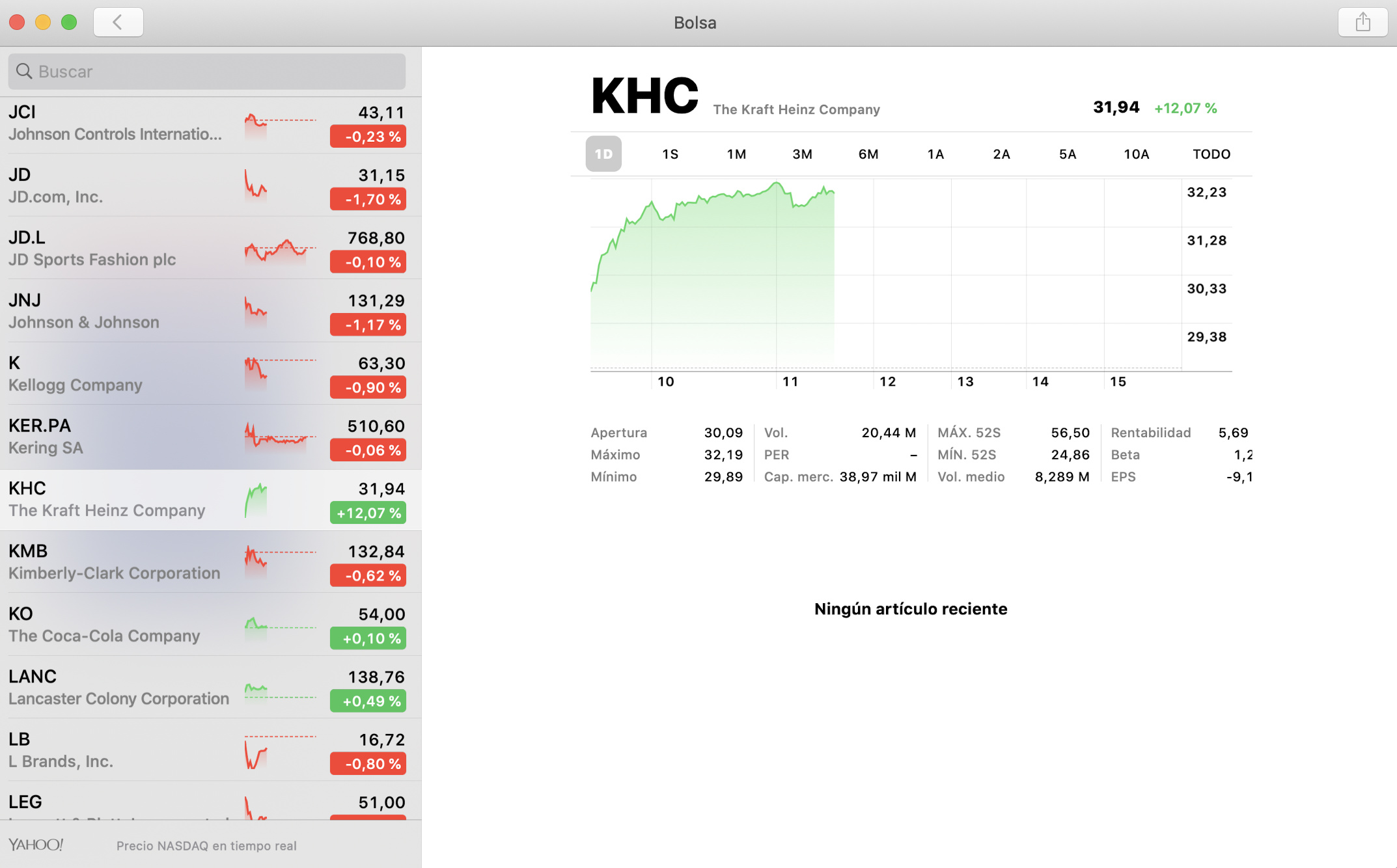Select the Kellogg Company row

pos(210,373)
